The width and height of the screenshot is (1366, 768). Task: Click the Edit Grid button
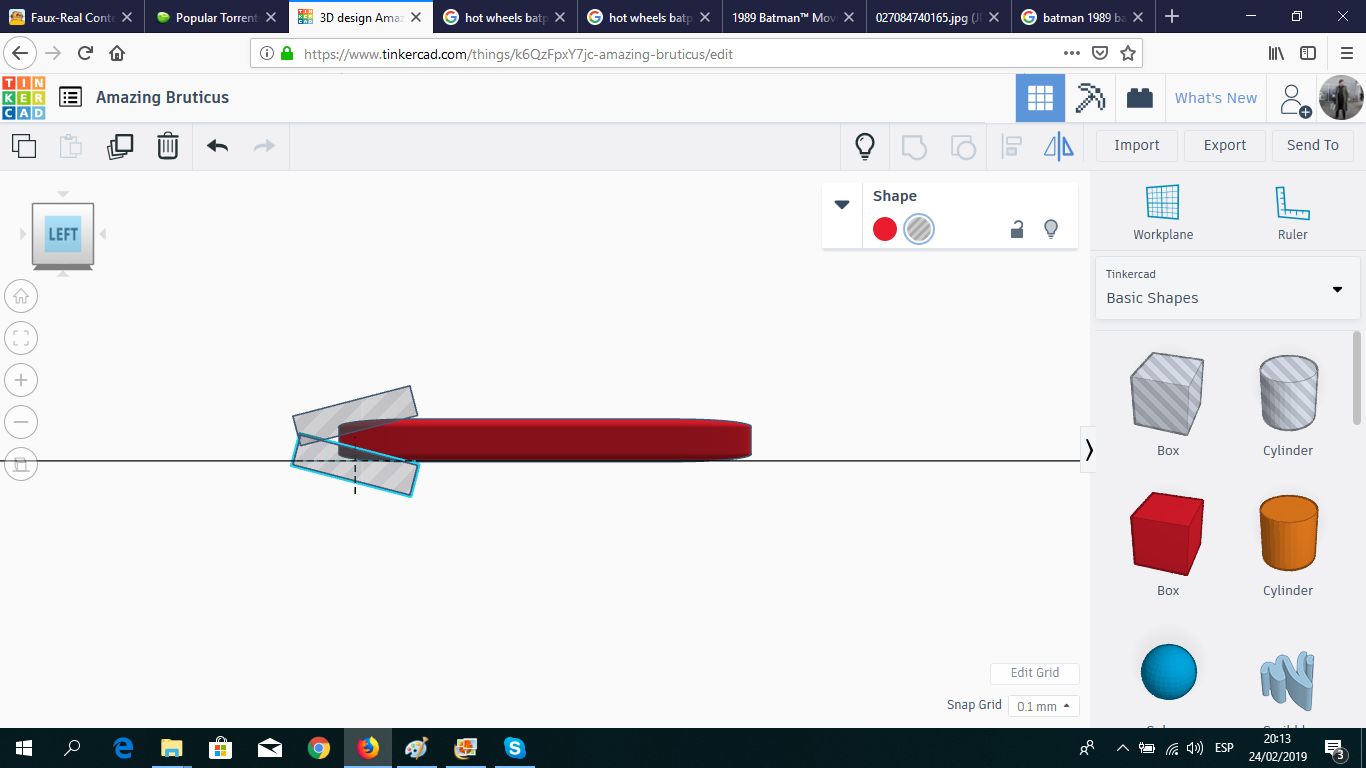(1035, 673)
